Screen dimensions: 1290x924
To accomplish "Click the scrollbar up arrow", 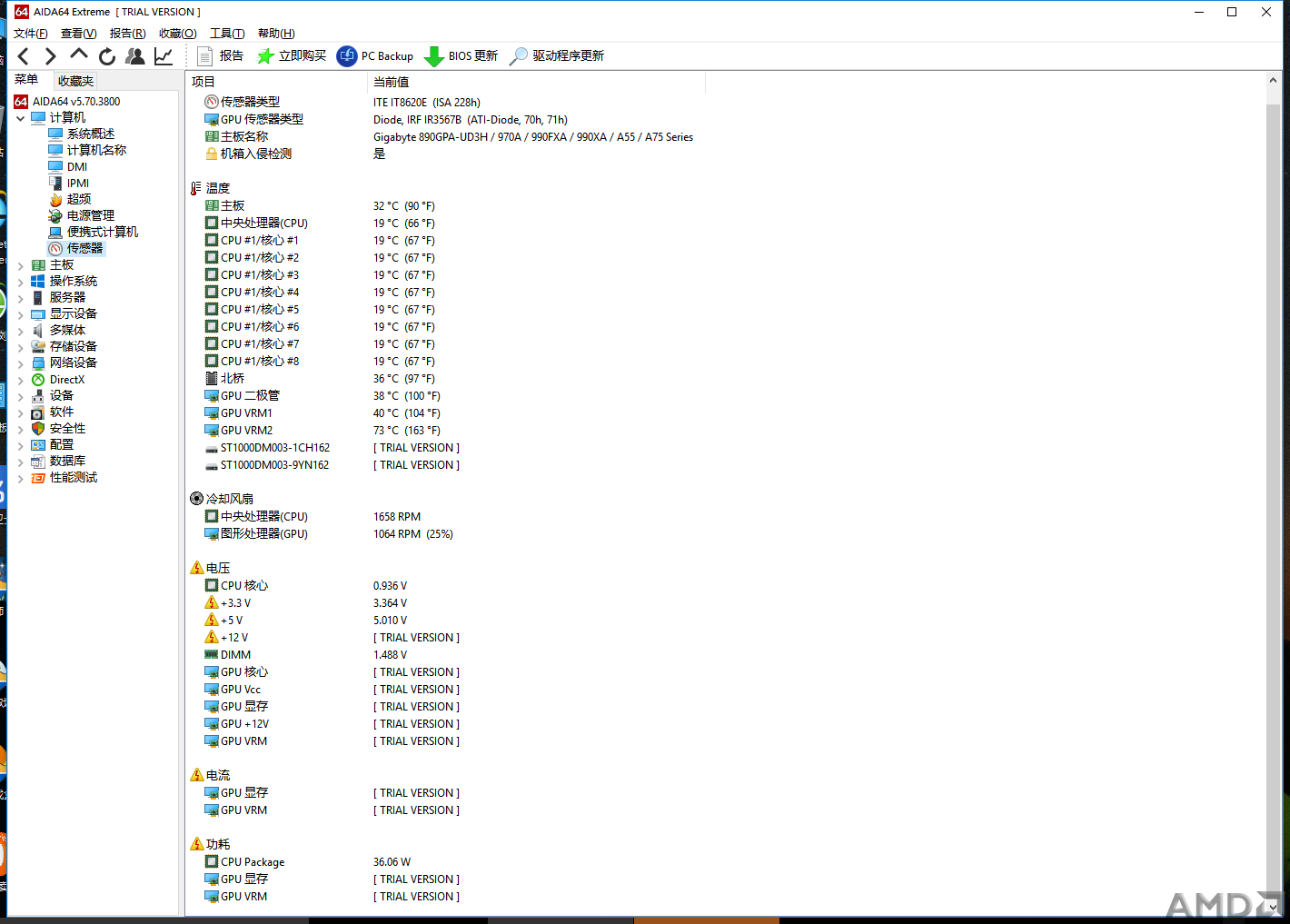I will click(1273, 81).
